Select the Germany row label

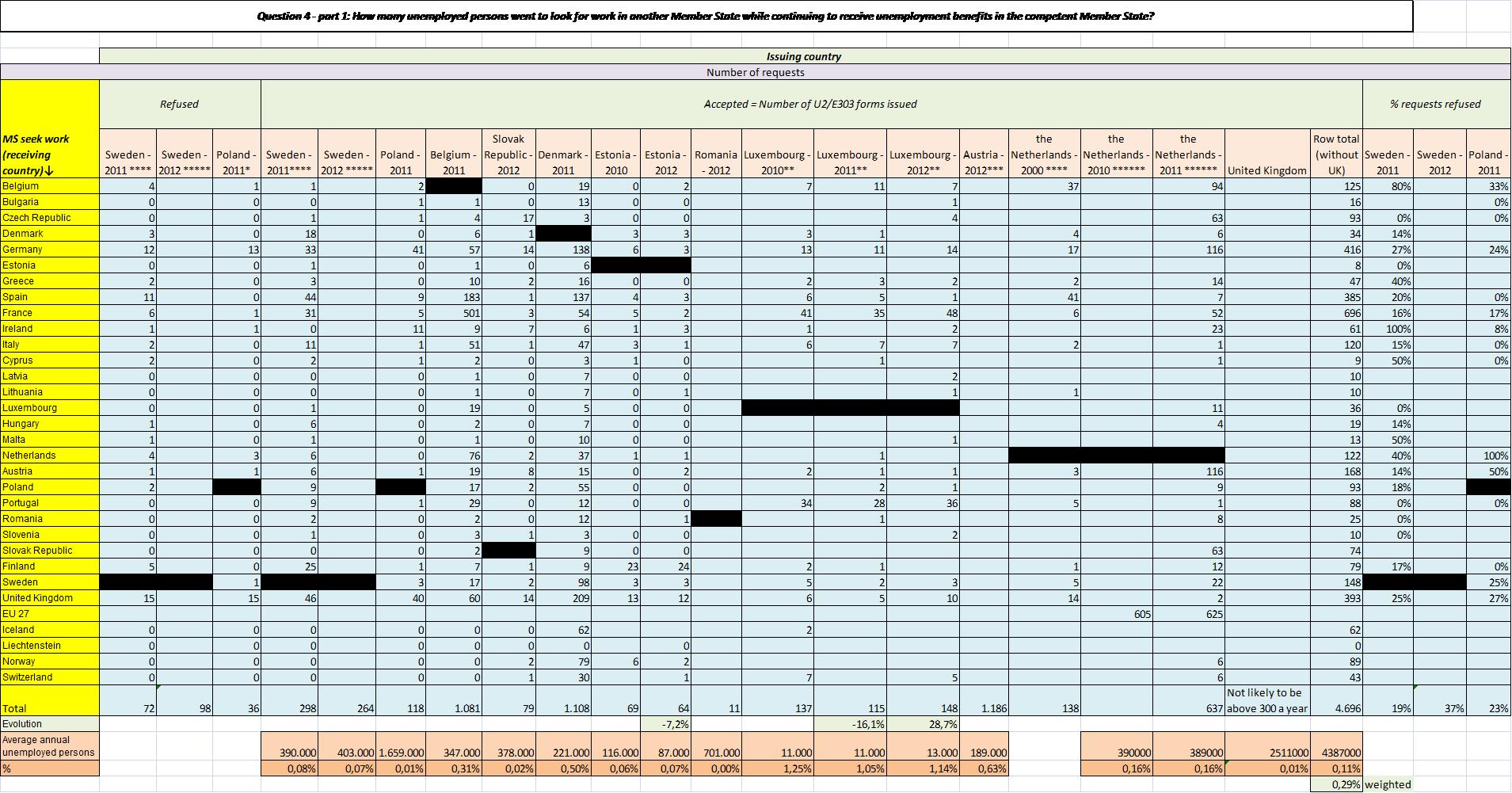[x=49, y=250]
